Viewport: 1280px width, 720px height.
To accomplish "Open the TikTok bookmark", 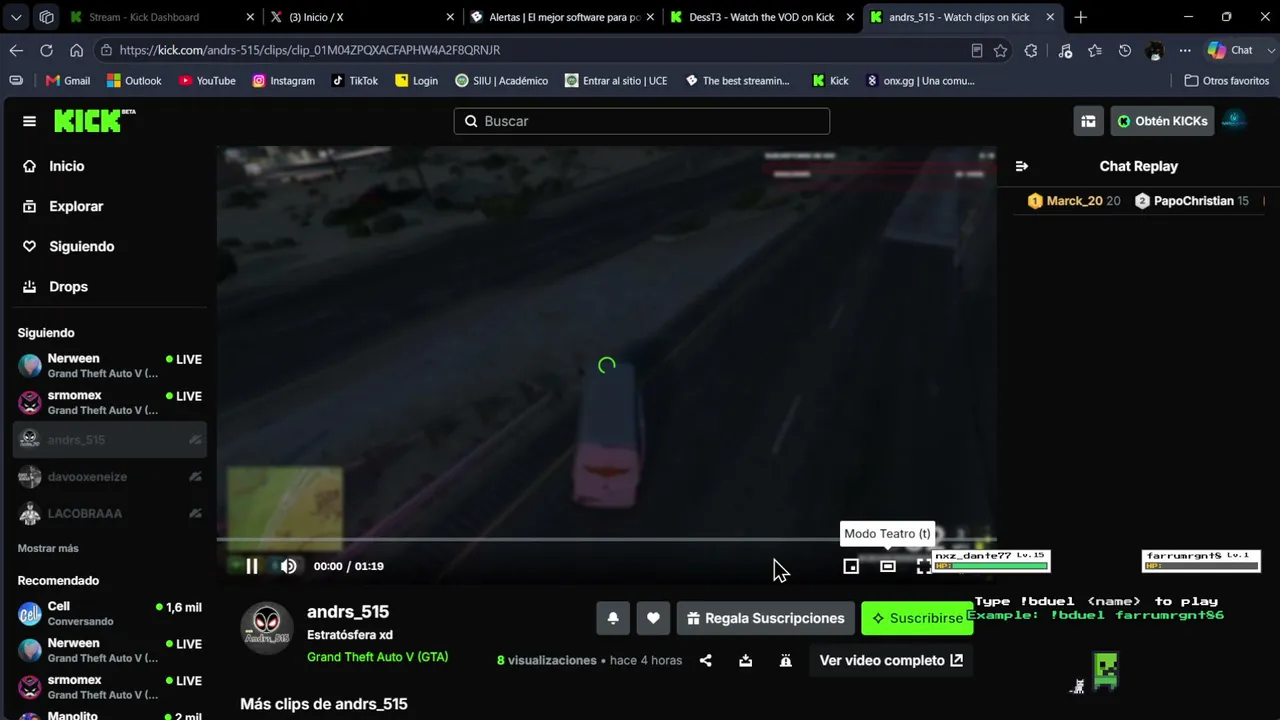I will (355, 81).
